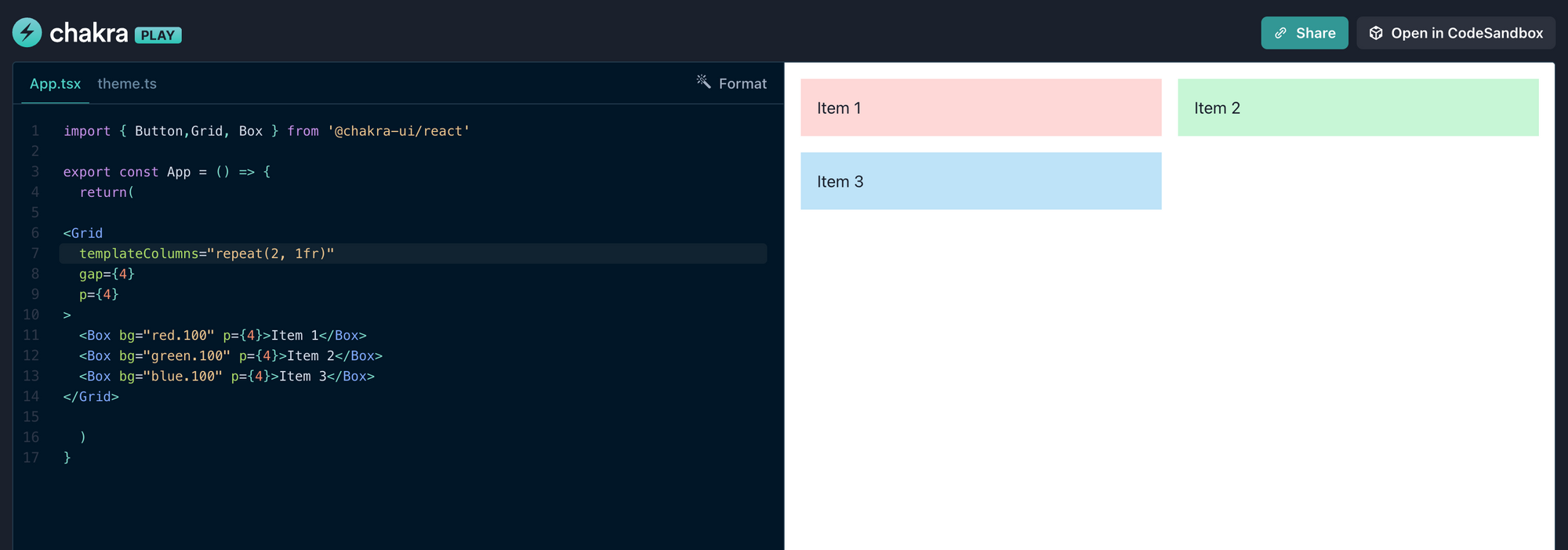Click the closing </Grid> tag line

coord(91,396)
